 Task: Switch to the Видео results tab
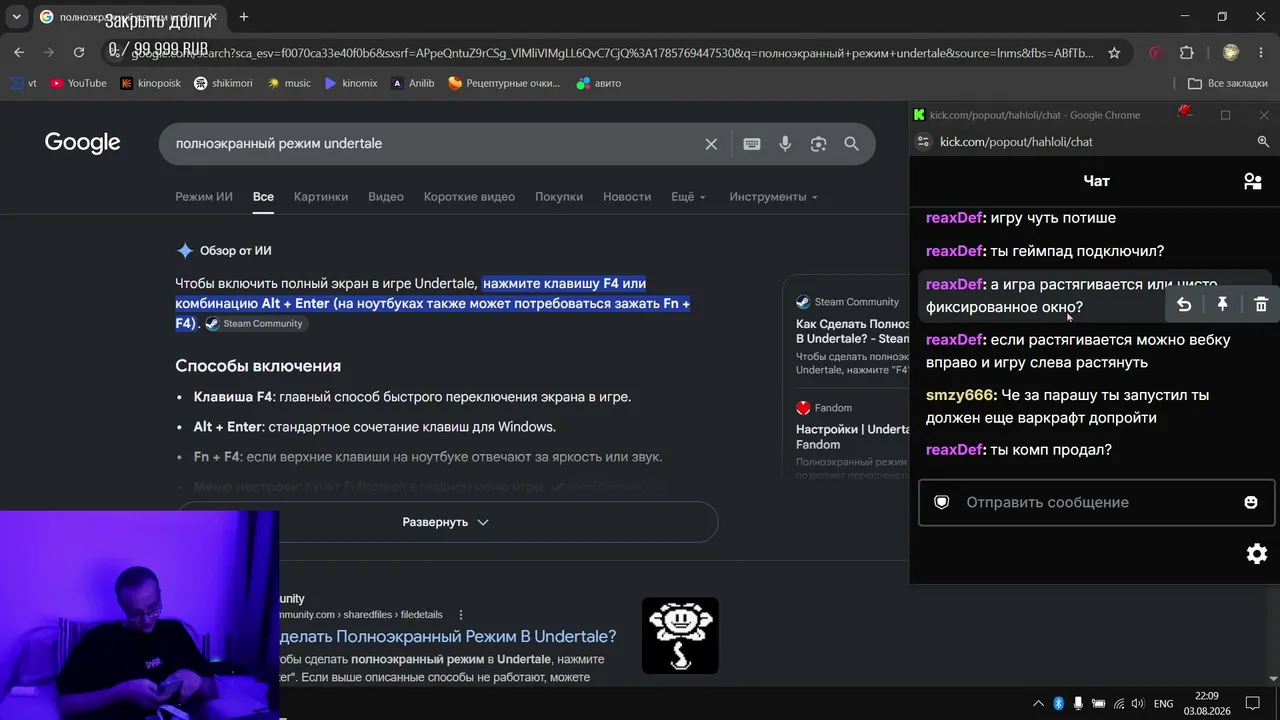386,197
